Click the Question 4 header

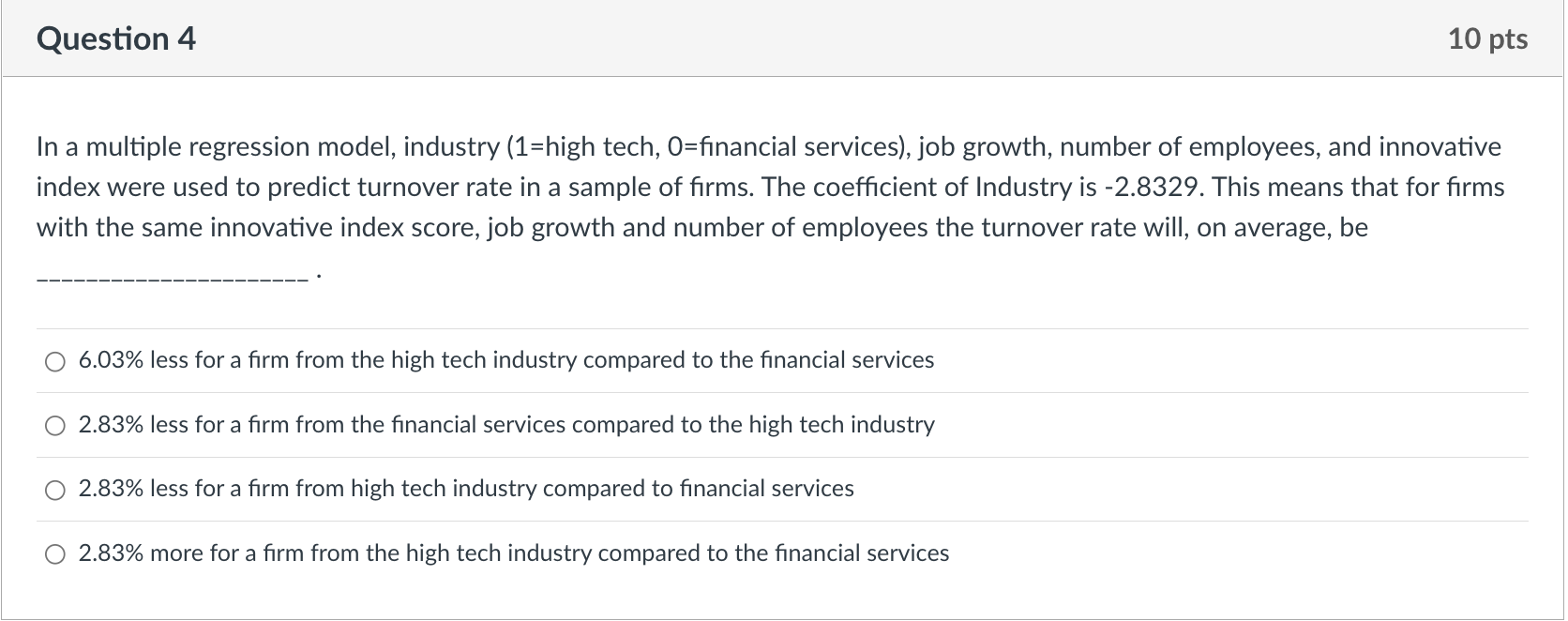[115, 38]
